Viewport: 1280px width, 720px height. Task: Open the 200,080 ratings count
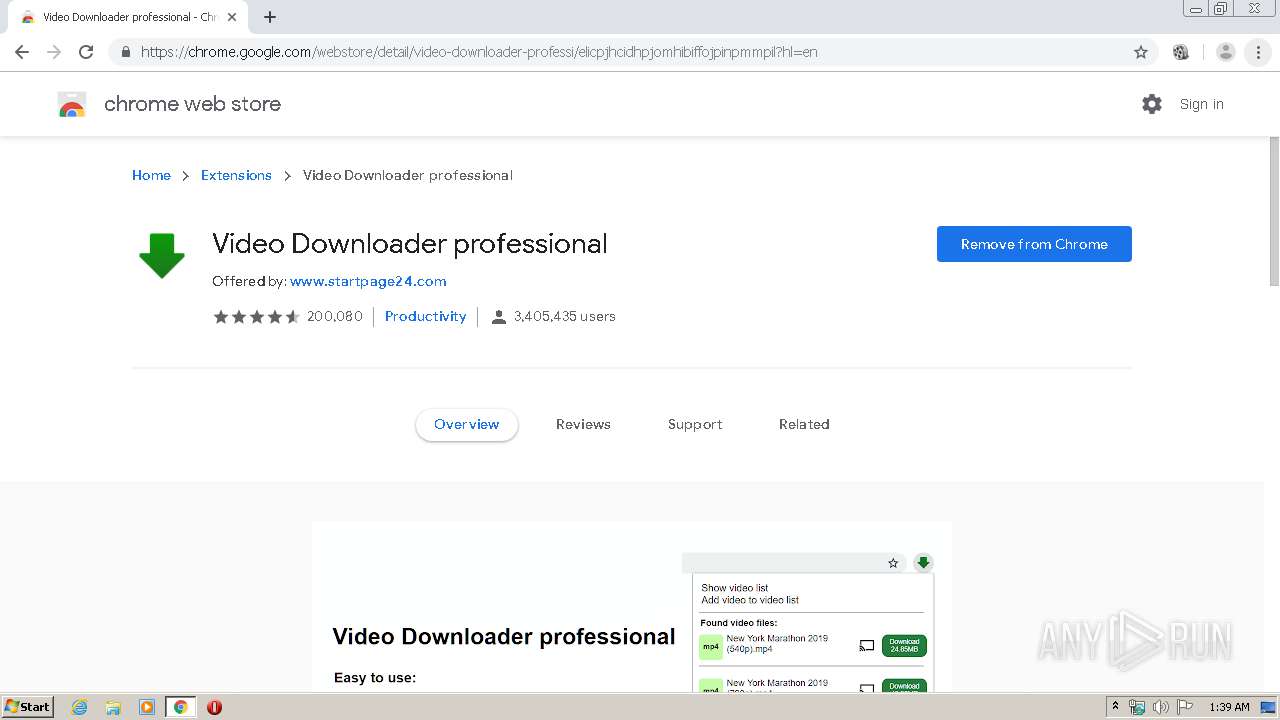pyautogui.click(x=335, y=316)
